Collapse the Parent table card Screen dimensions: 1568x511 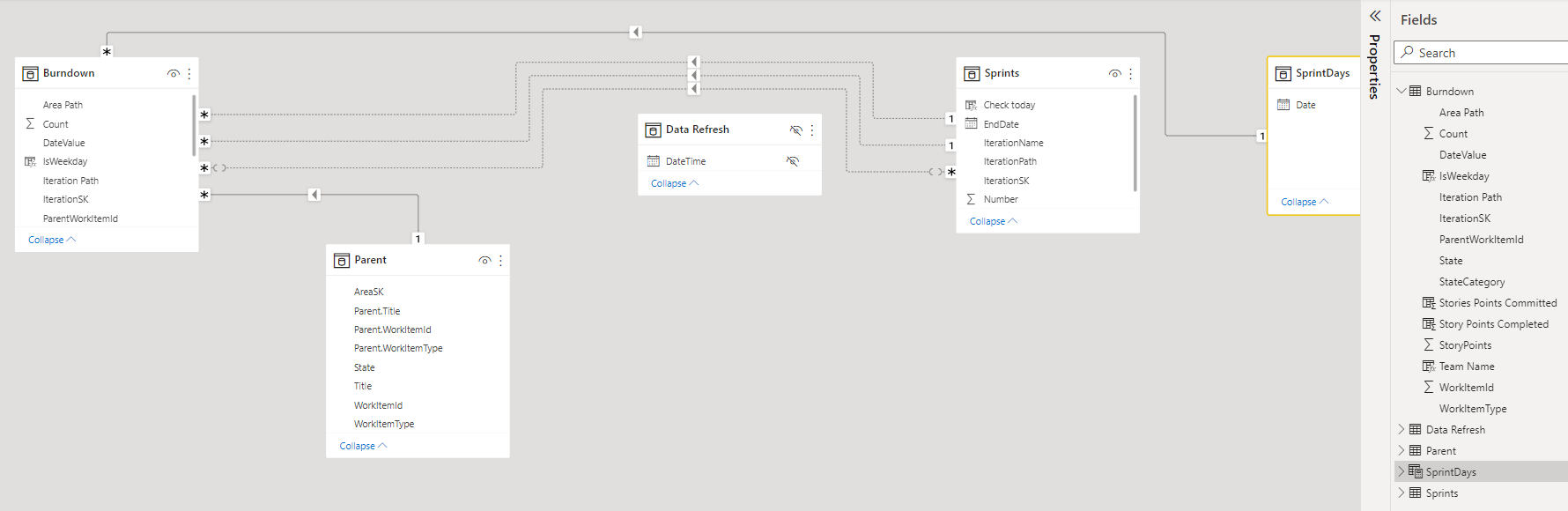[x=363, y=446]
